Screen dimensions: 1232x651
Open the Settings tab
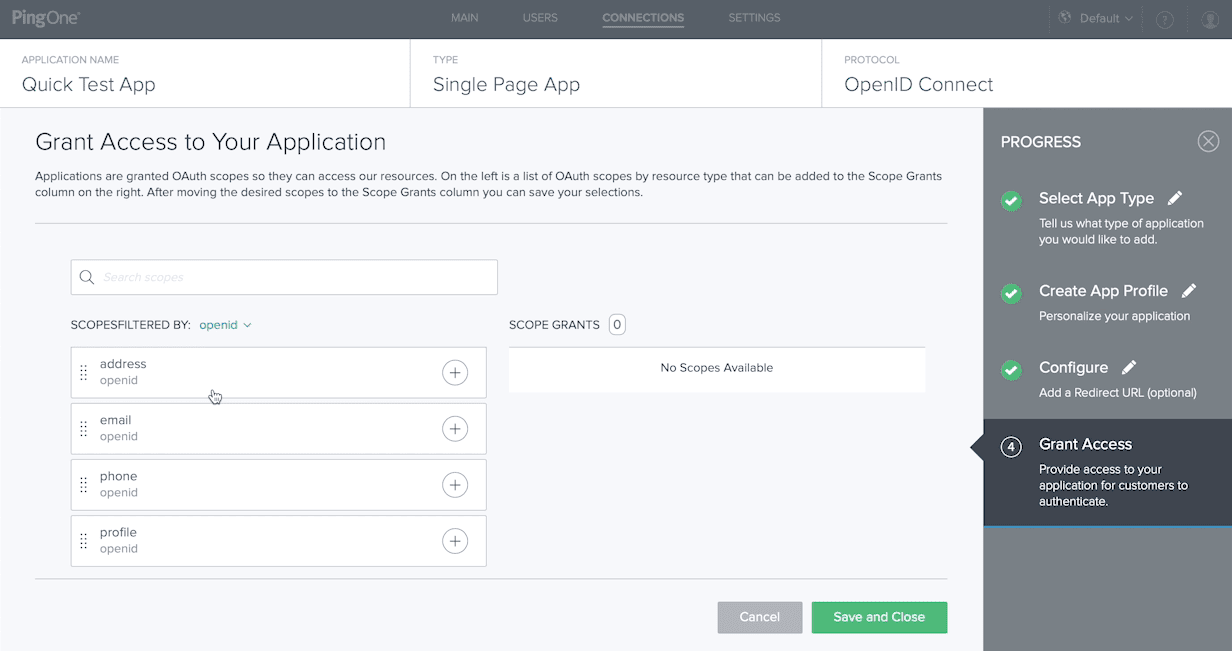coord(754,18)
